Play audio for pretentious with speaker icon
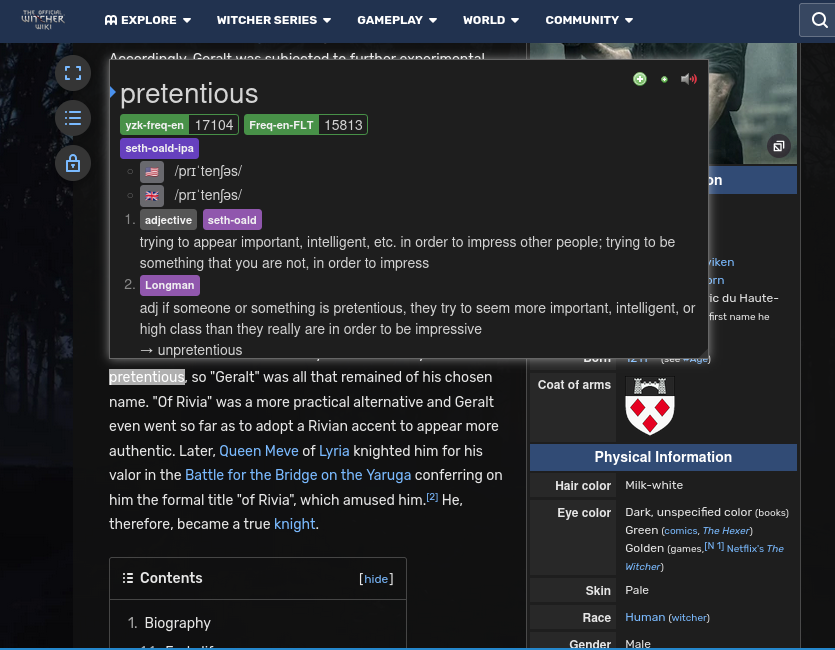 point(688,79)
